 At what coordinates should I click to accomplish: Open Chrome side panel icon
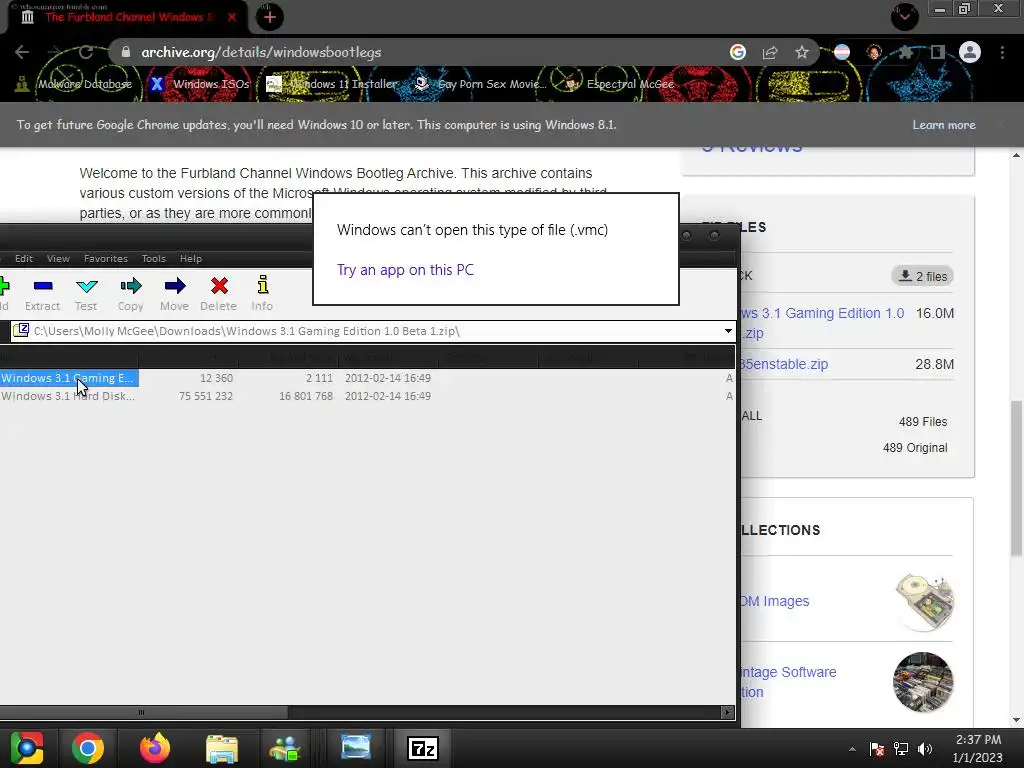point(938,52)
